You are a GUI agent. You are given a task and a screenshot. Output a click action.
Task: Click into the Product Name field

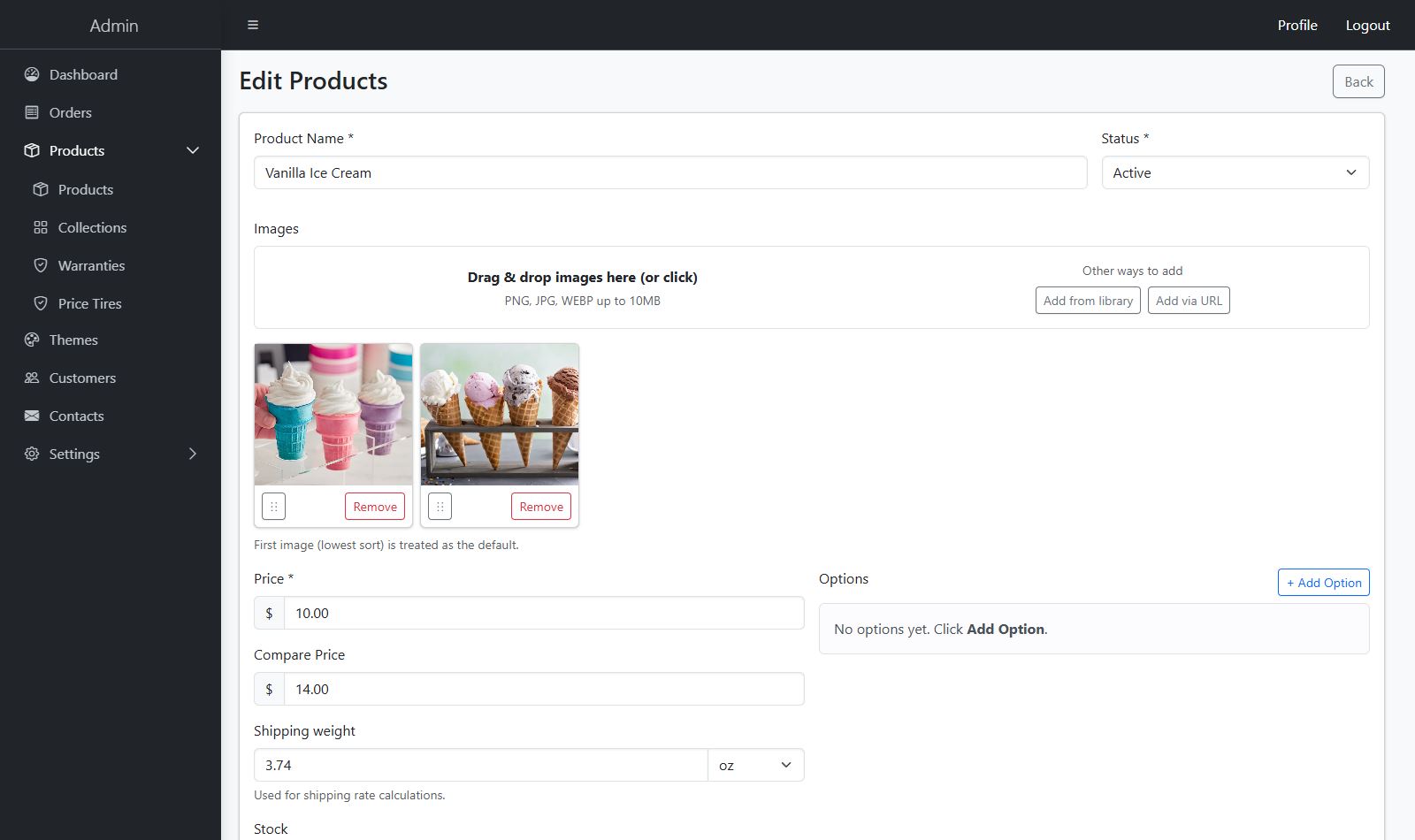tap(669, 172)
